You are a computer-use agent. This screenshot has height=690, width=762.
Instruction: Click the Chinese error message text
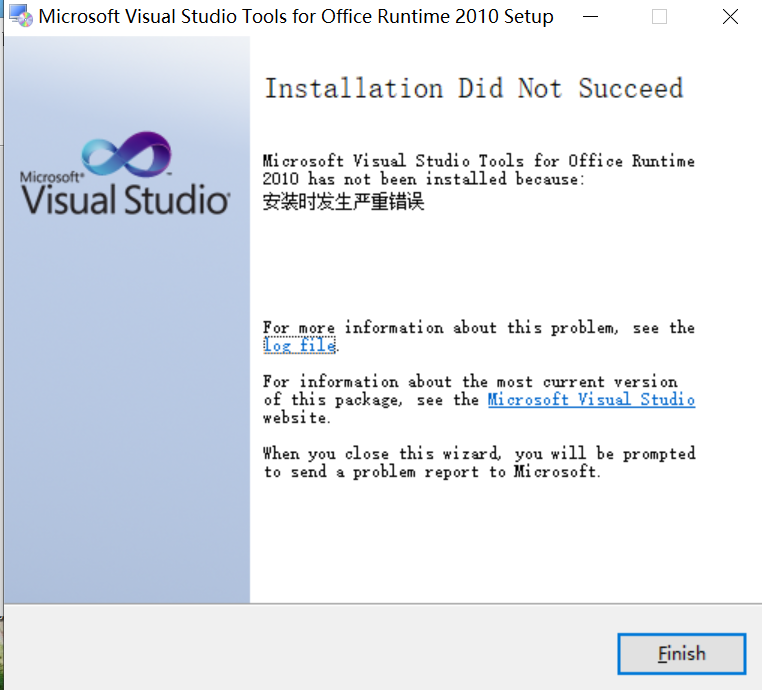click(343, 202)
